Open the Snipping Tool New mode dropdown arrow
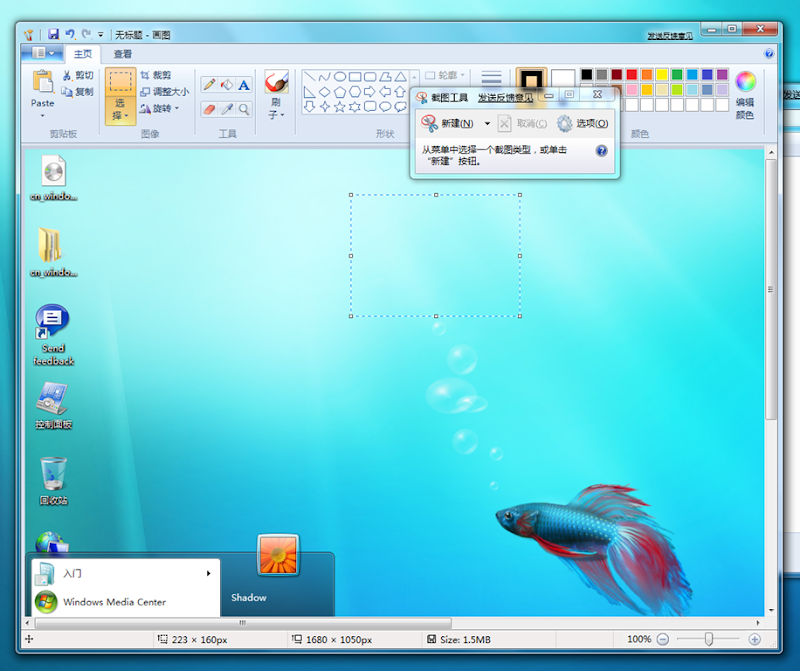This screenshot has height=671, width=800. point(487,123)
